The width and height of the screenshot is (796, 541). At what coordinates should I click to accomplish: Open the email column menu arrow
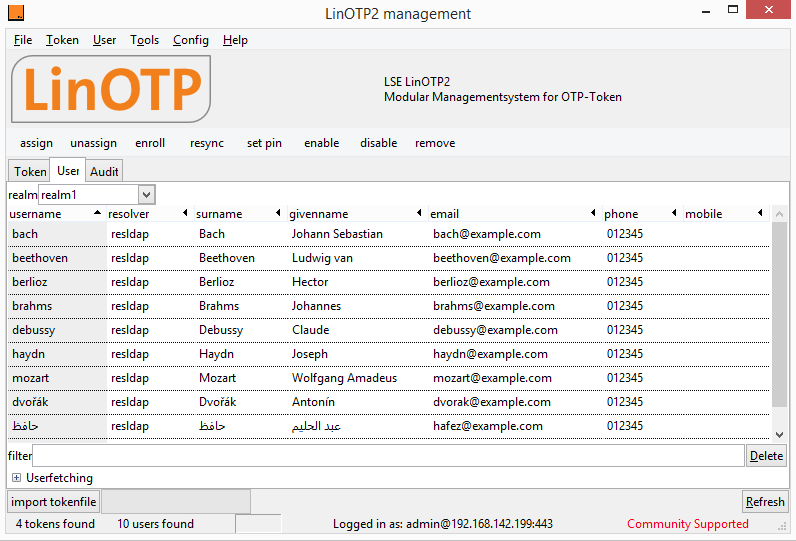click(x=593, y=213)
